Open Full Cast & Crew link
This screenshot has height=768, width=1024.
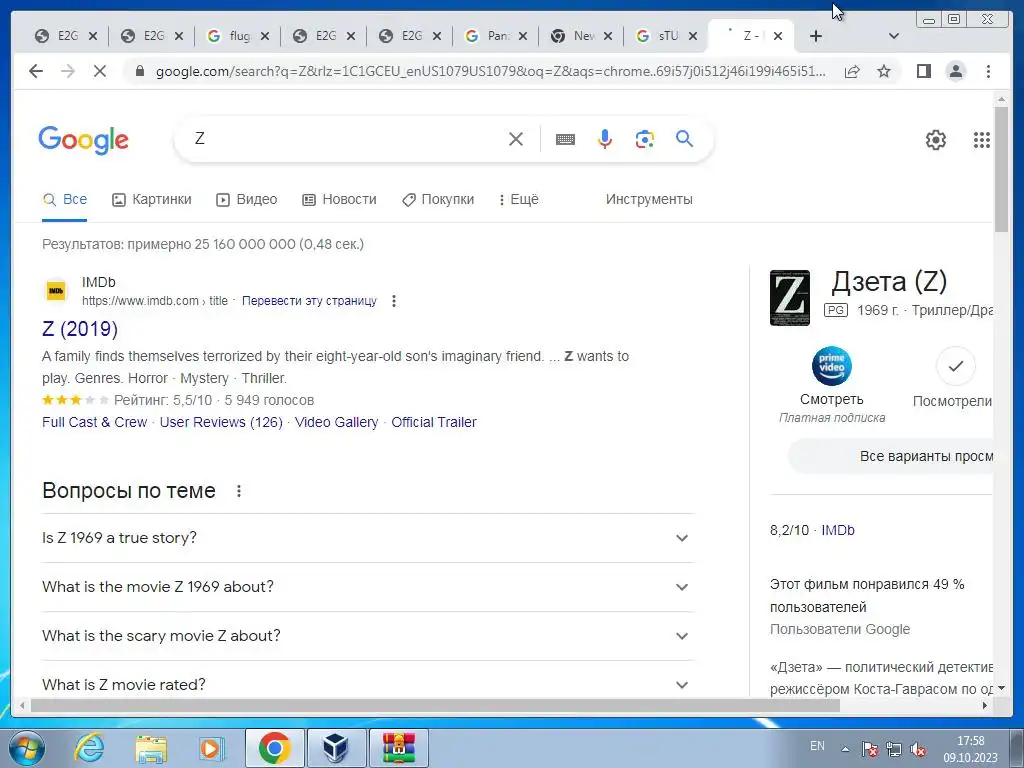click(x=95, y=423)
